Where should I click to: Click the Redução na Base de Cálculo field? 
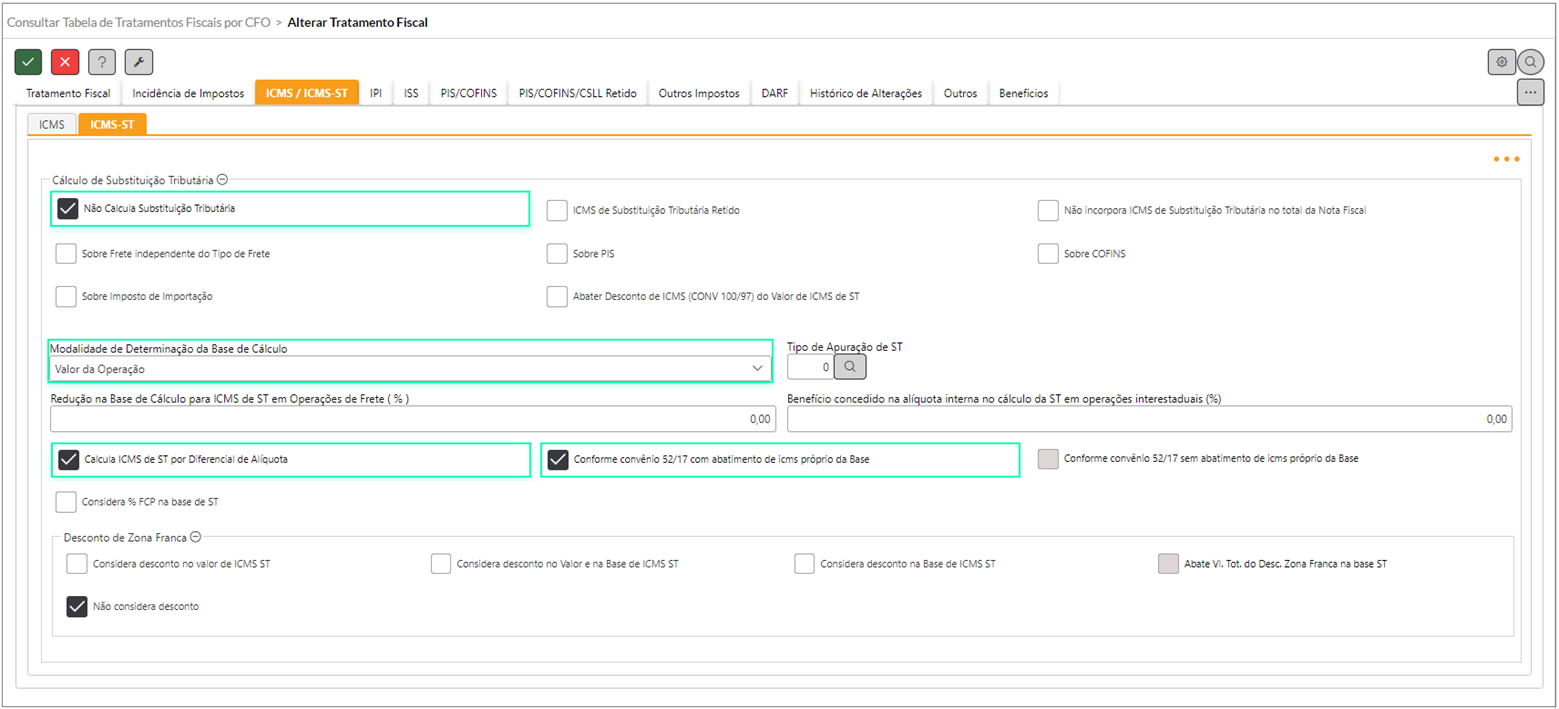point(412,419)
